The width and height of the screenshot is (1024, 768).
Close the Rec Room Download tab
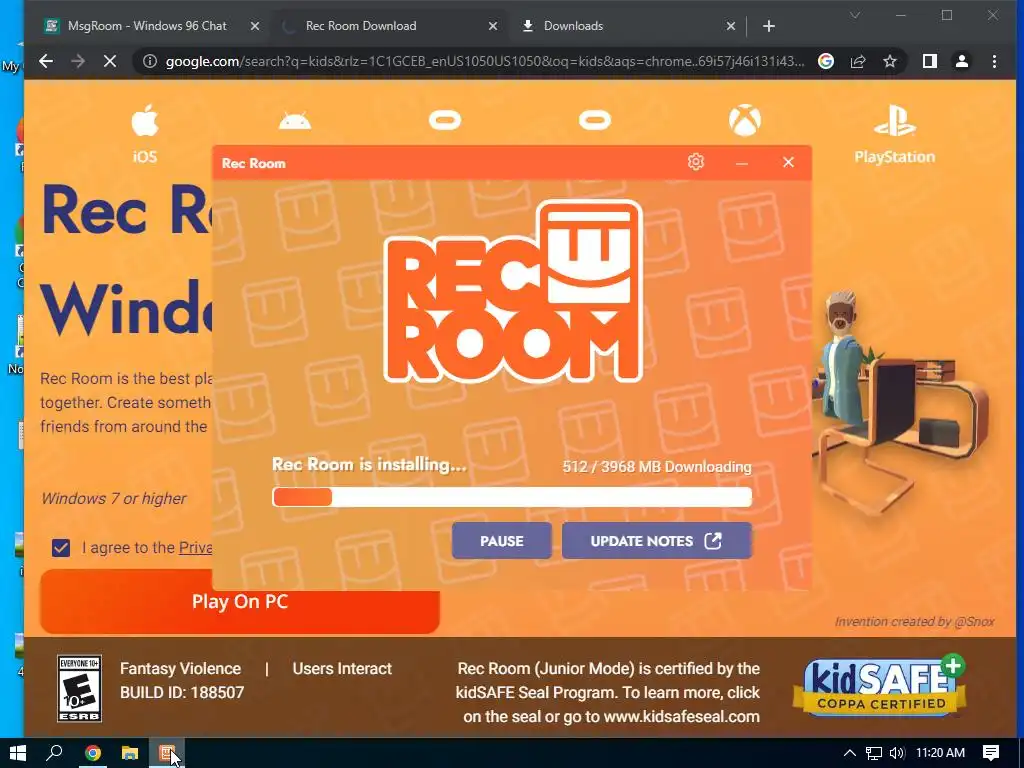tap(493, 26)
